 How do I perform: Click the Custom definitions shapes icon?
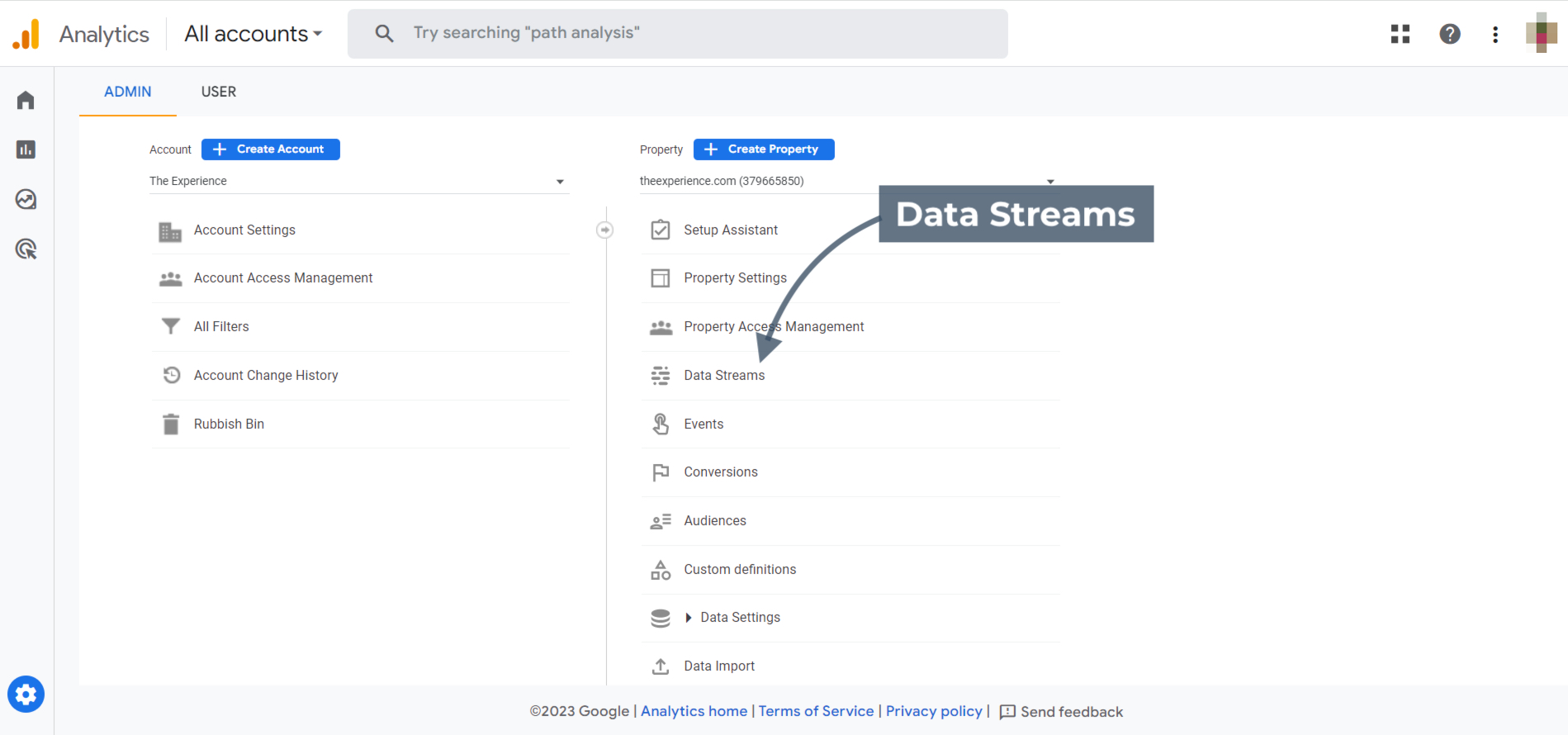[x=661, y=570]
